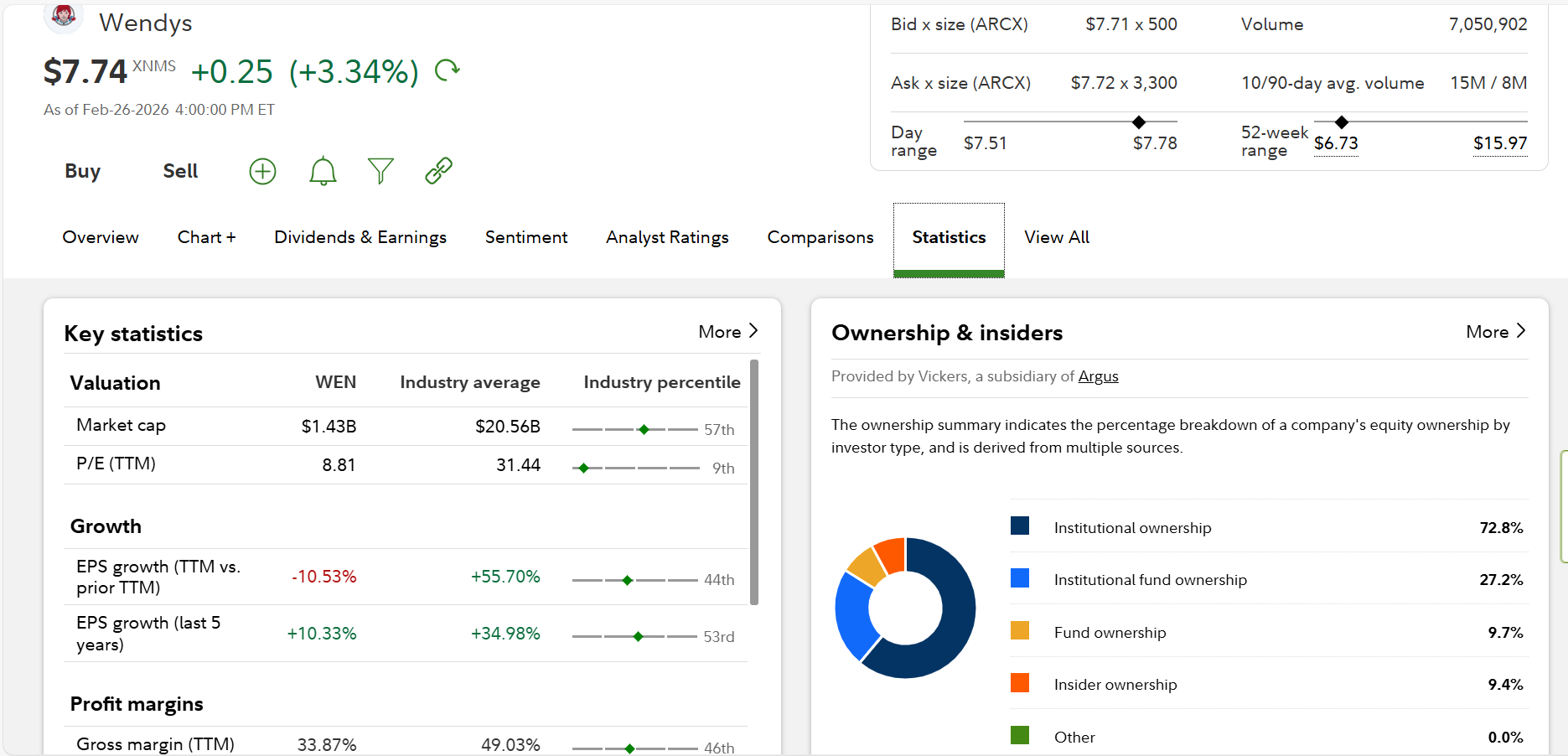Click the -10.53% EPS growth value
Image resolution: width=1568 pixels, height=756 pixels.
[x=324, y=577]
